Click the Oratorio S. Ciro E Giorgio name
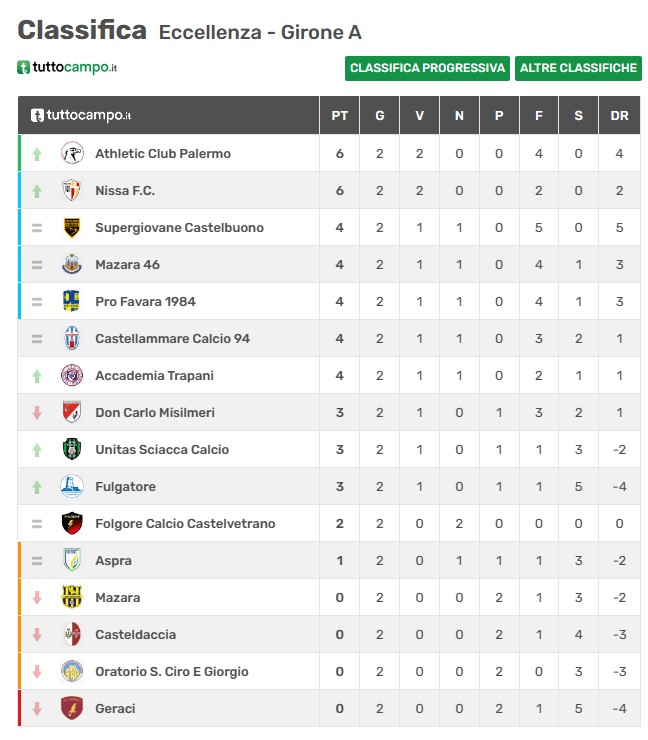 coord(172,672)
